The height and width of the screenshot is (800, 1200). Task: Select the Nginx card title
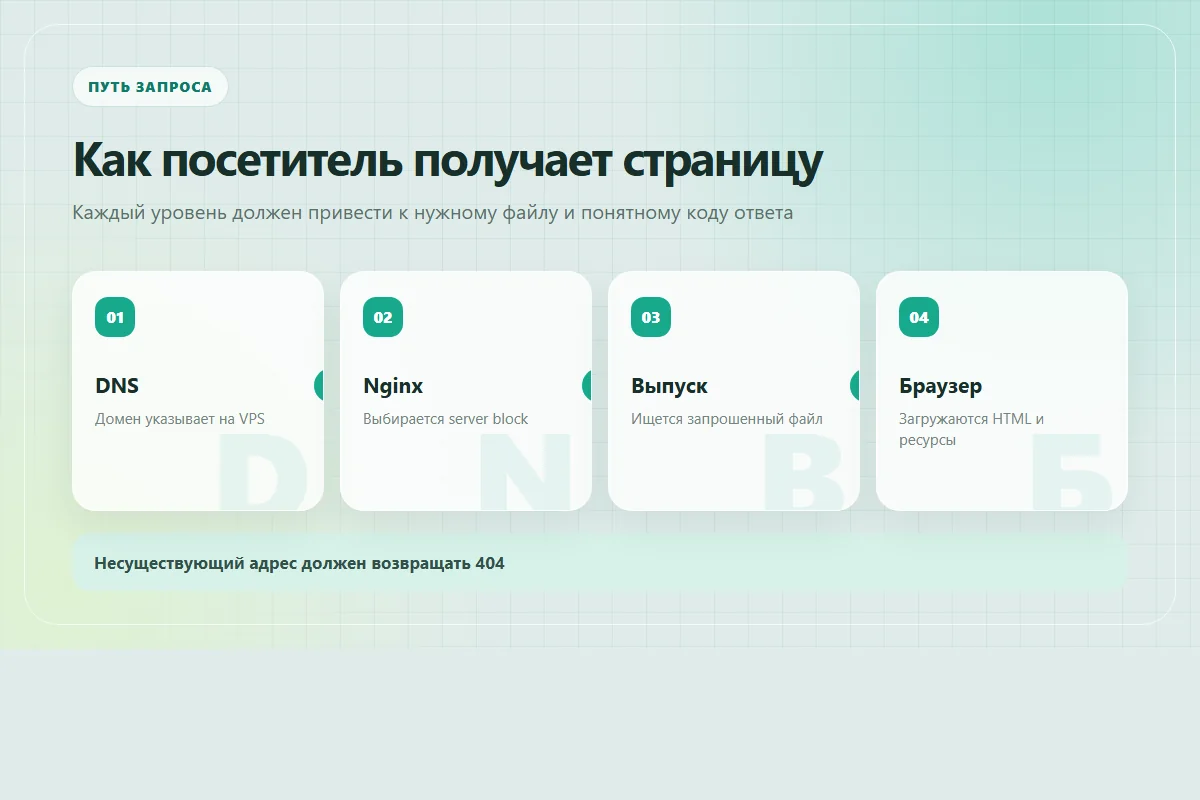click(393, 386)
